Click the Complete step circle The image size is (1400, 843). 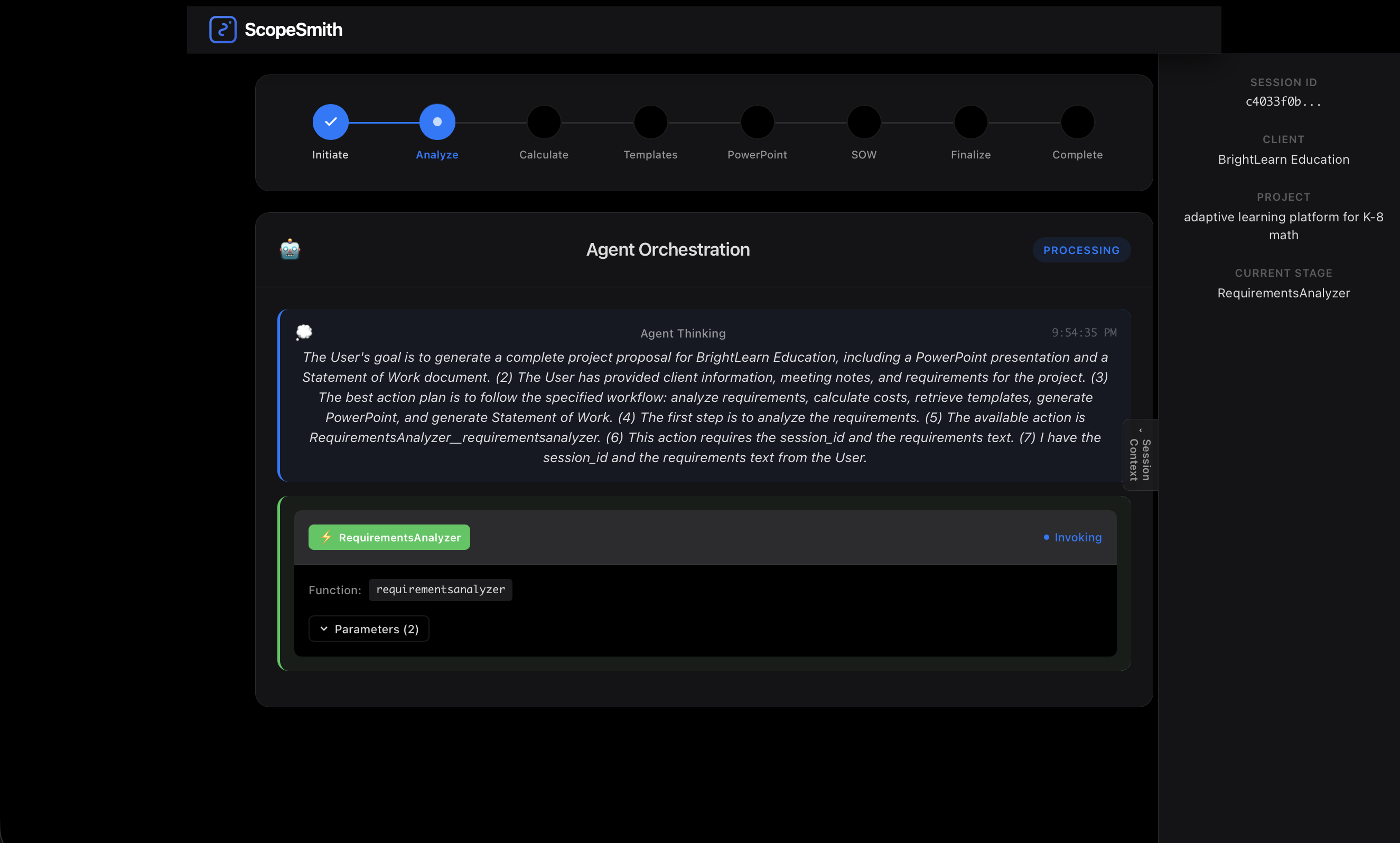[x=1077, y=121]
